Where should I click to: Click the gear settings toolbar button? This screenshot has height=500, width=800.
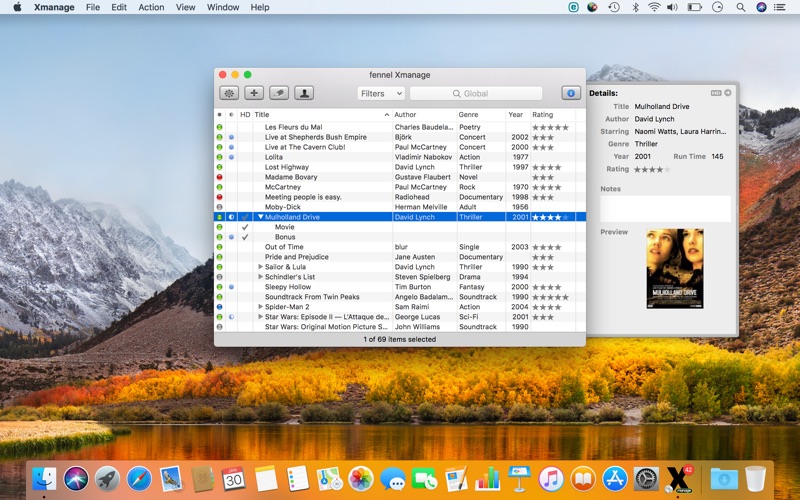point(229,93)
